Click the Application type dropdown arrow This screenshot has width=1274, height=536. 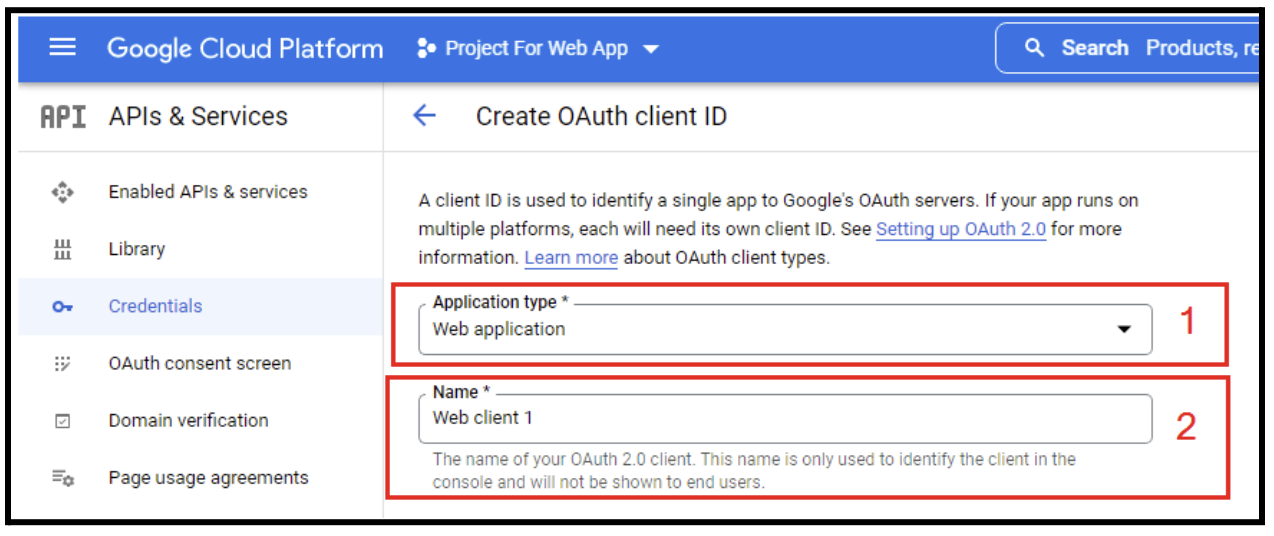pyautogui.click(x=1124, y=329)
